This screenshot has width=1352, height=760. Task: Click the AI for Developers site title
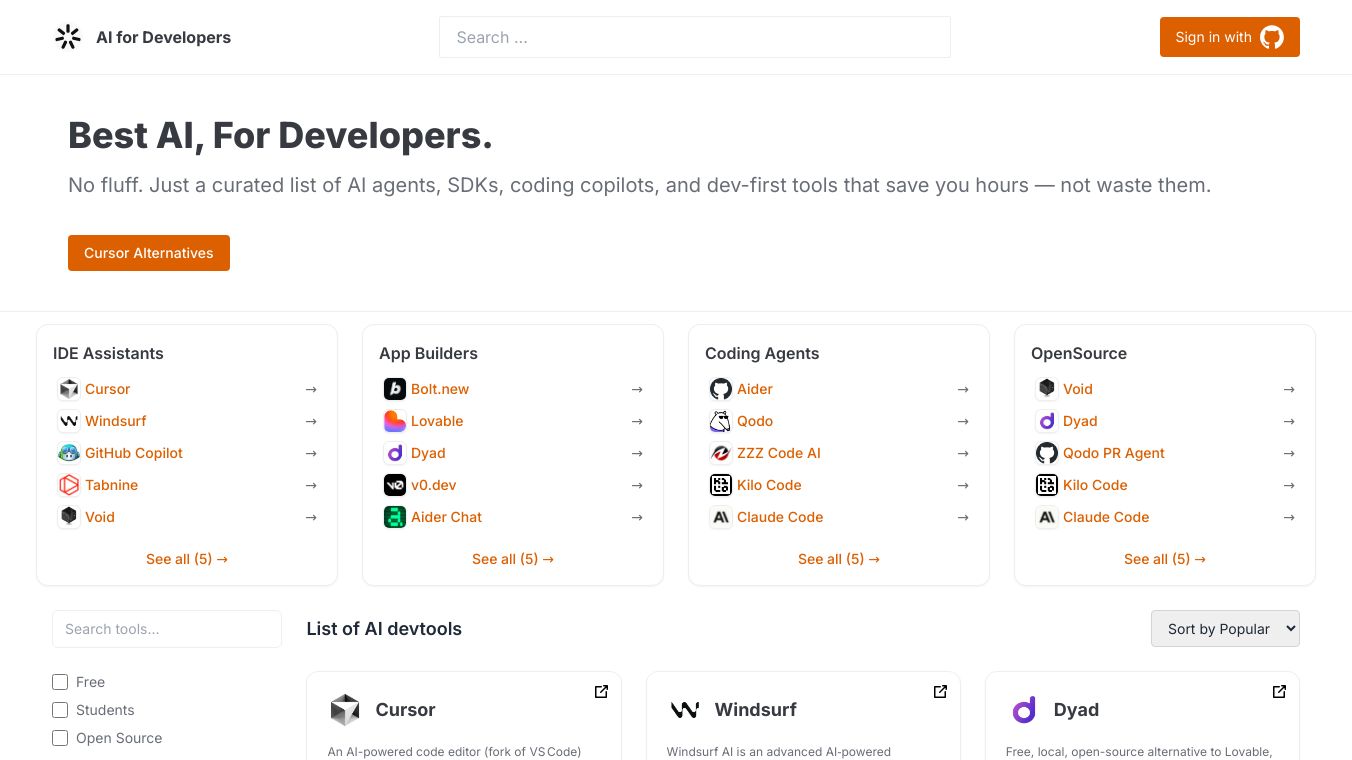point(163,37)
